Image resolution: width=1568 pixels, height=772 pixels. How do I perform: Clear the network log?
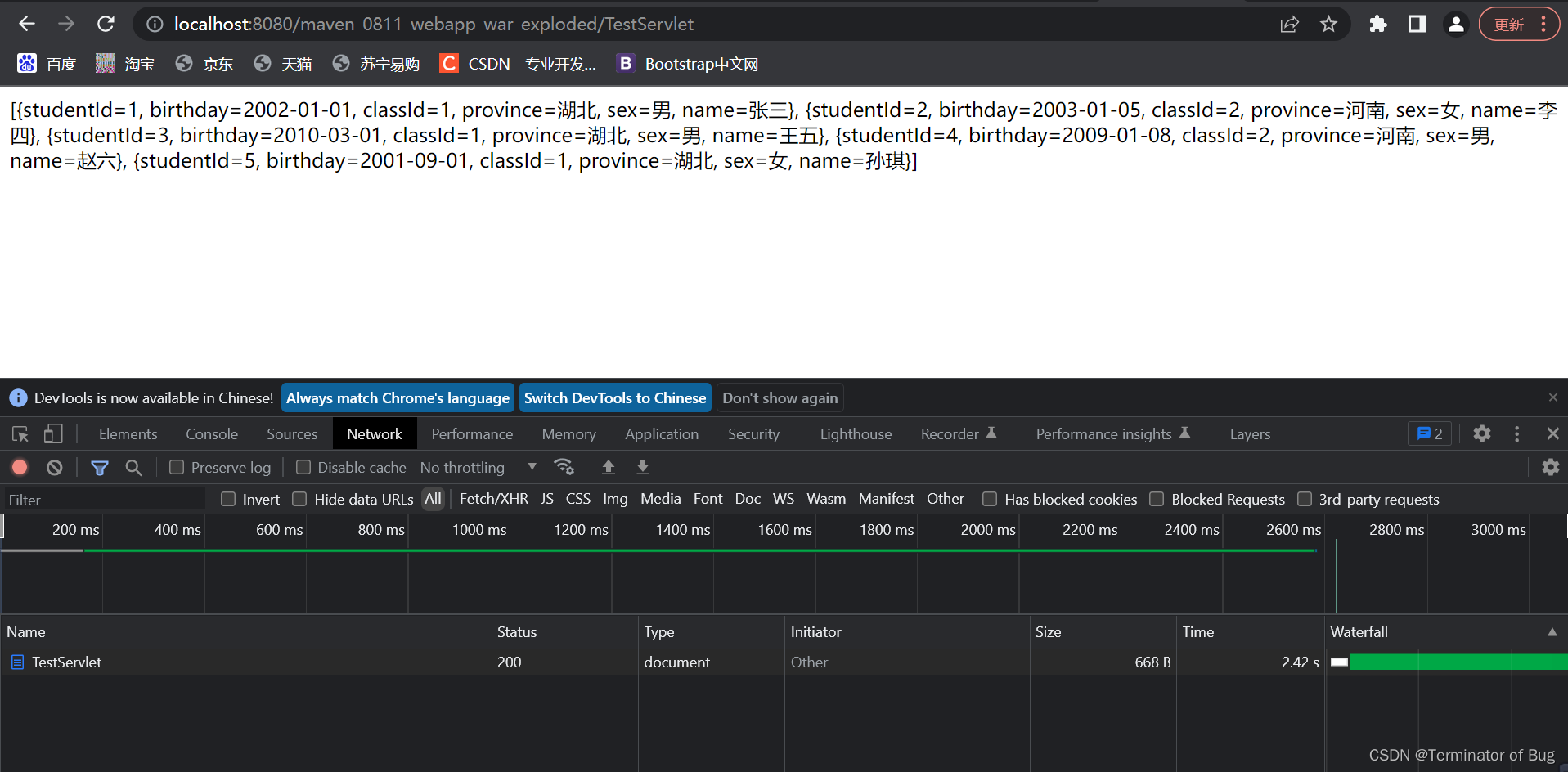pyautogui.click(x=55, y=467)
